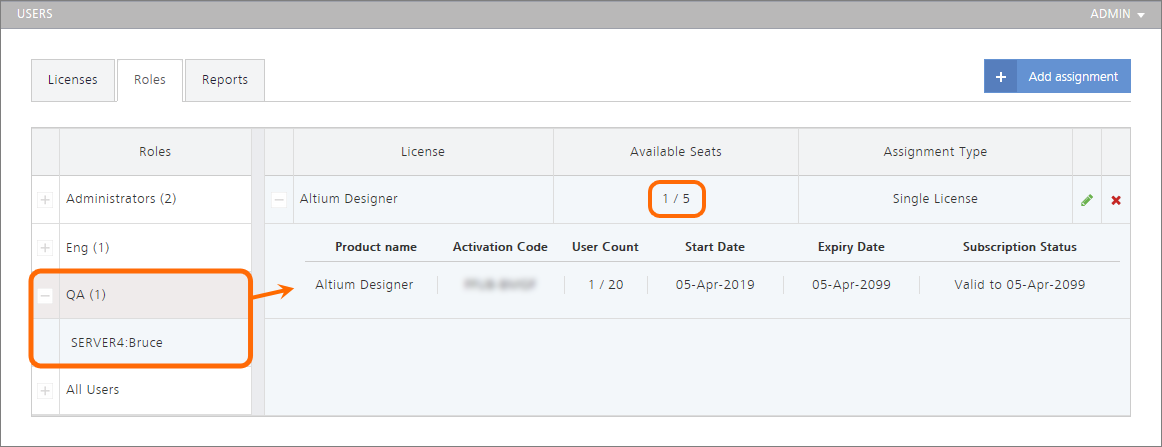The width and height of the screenshot is (1162, 447).
Task: Select the Roles tab
Action: pos(150,80)
